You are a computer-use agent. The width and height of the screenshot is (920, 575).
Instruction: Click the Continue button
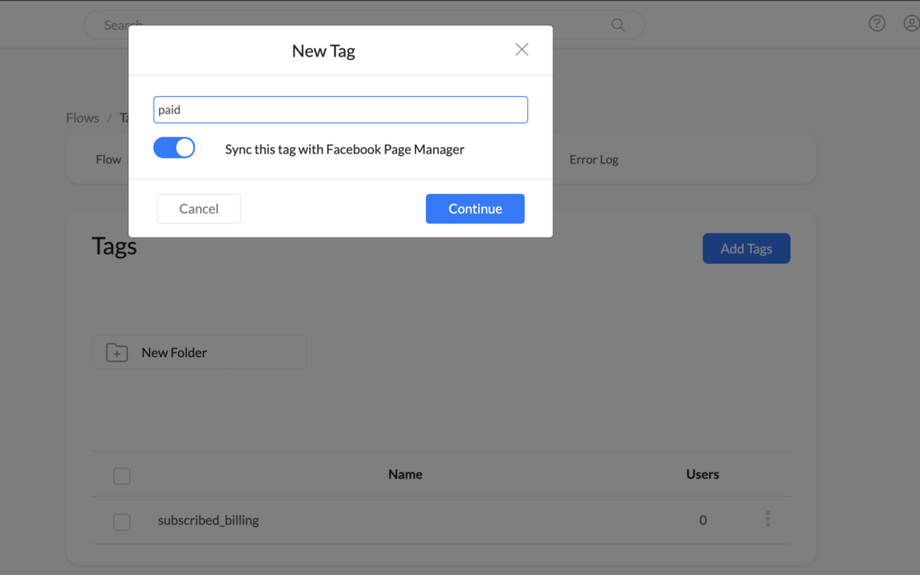(475, 209)
